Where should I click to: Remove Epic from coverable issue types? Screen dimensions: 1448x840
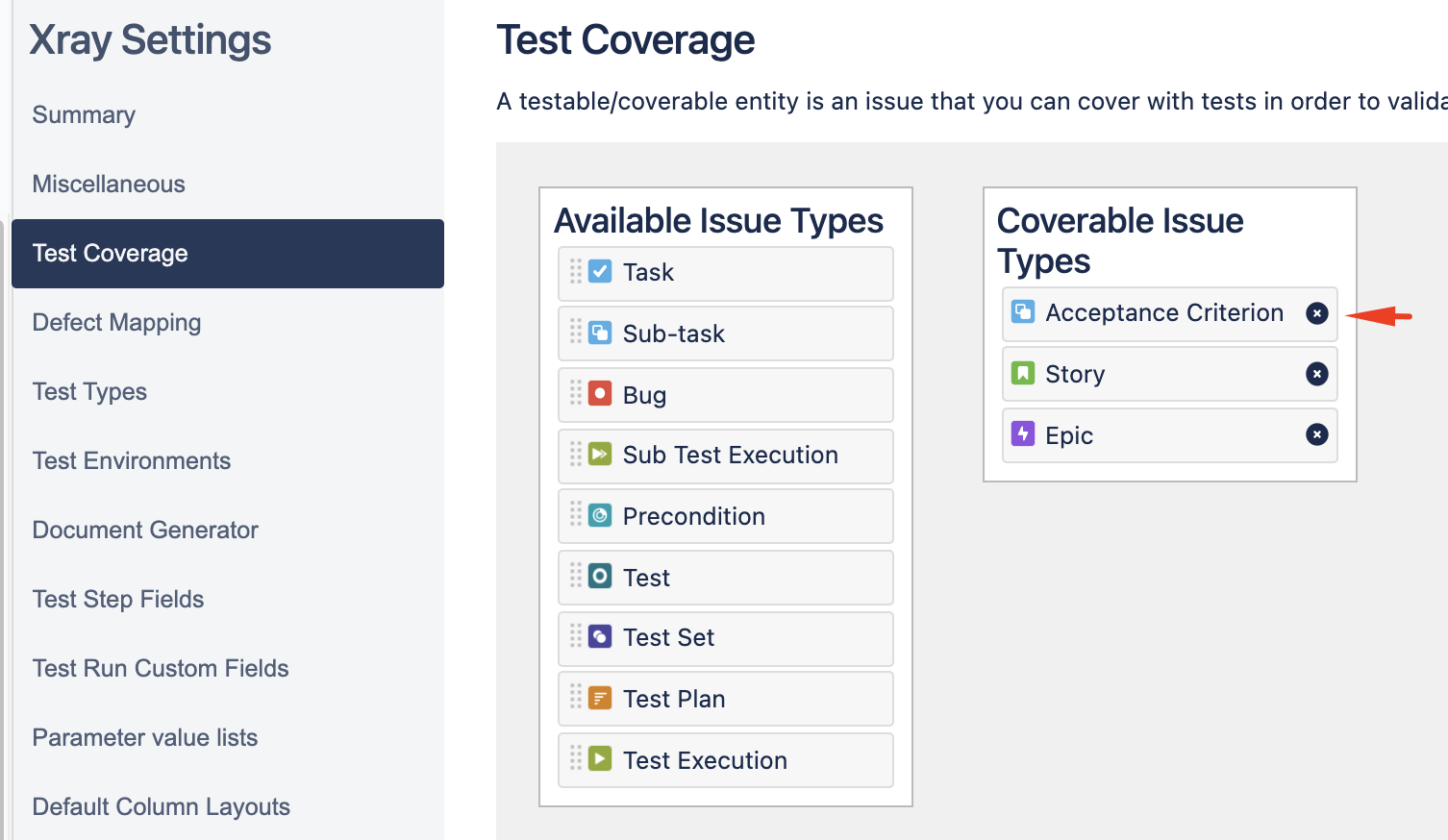[1317, 434]
